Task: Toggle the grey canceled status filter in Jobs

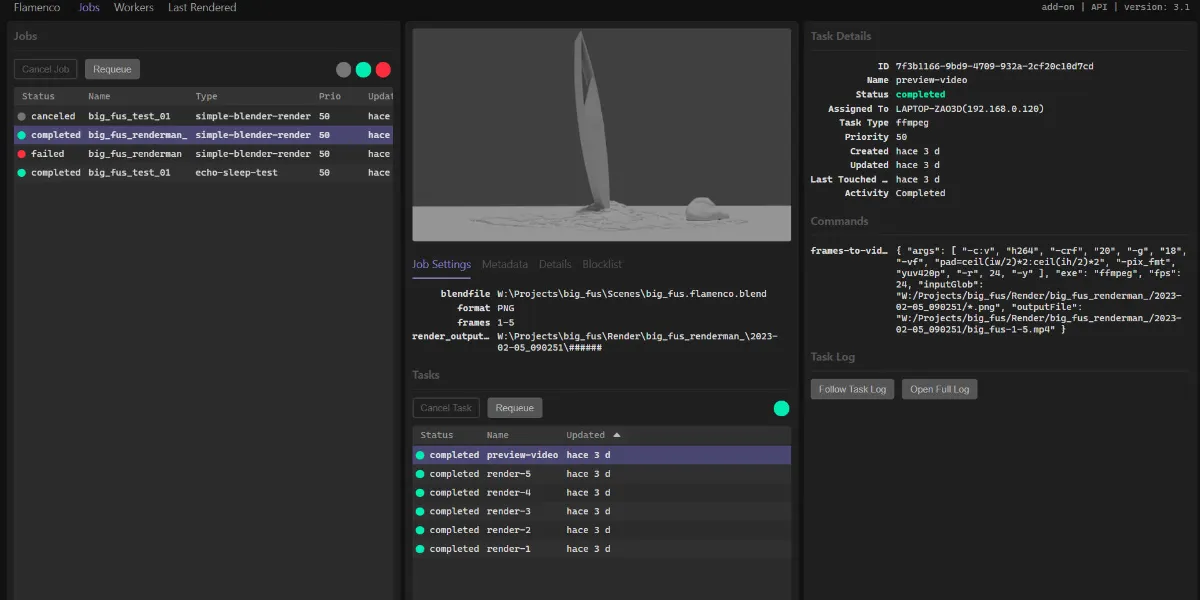Action: tap(343, 70)
